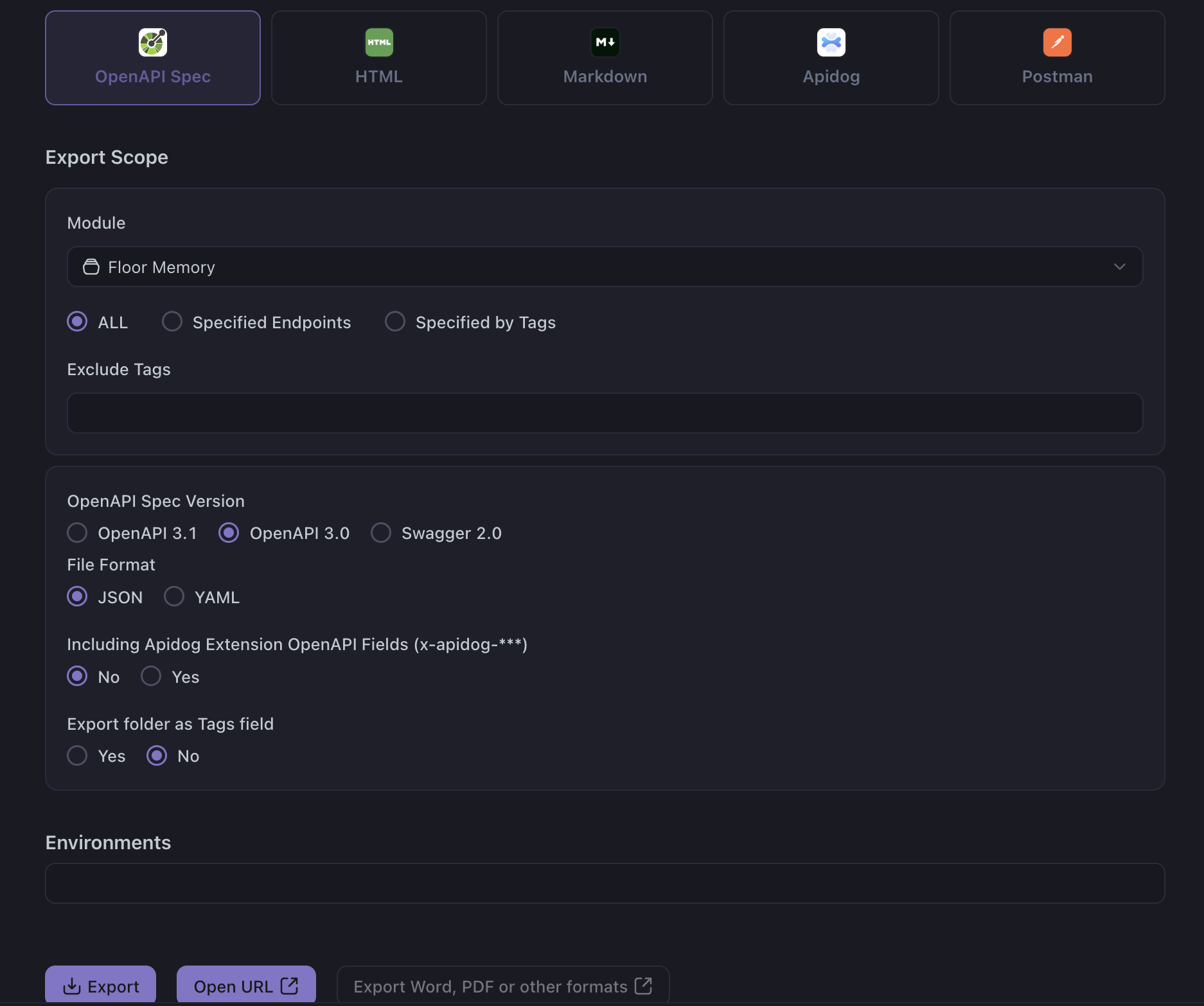Open the Exclude Tags selection field

[604, 413]
